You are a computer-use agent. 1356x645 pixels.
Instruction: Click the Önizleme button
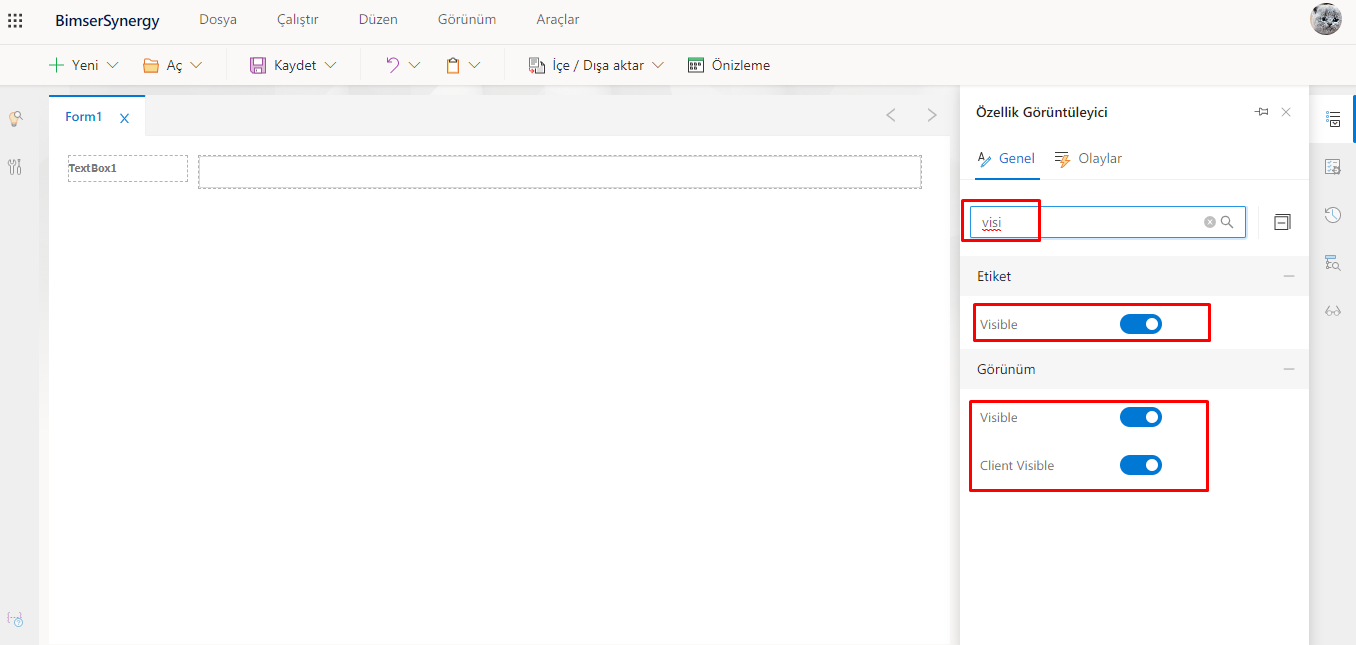(729, 65)
